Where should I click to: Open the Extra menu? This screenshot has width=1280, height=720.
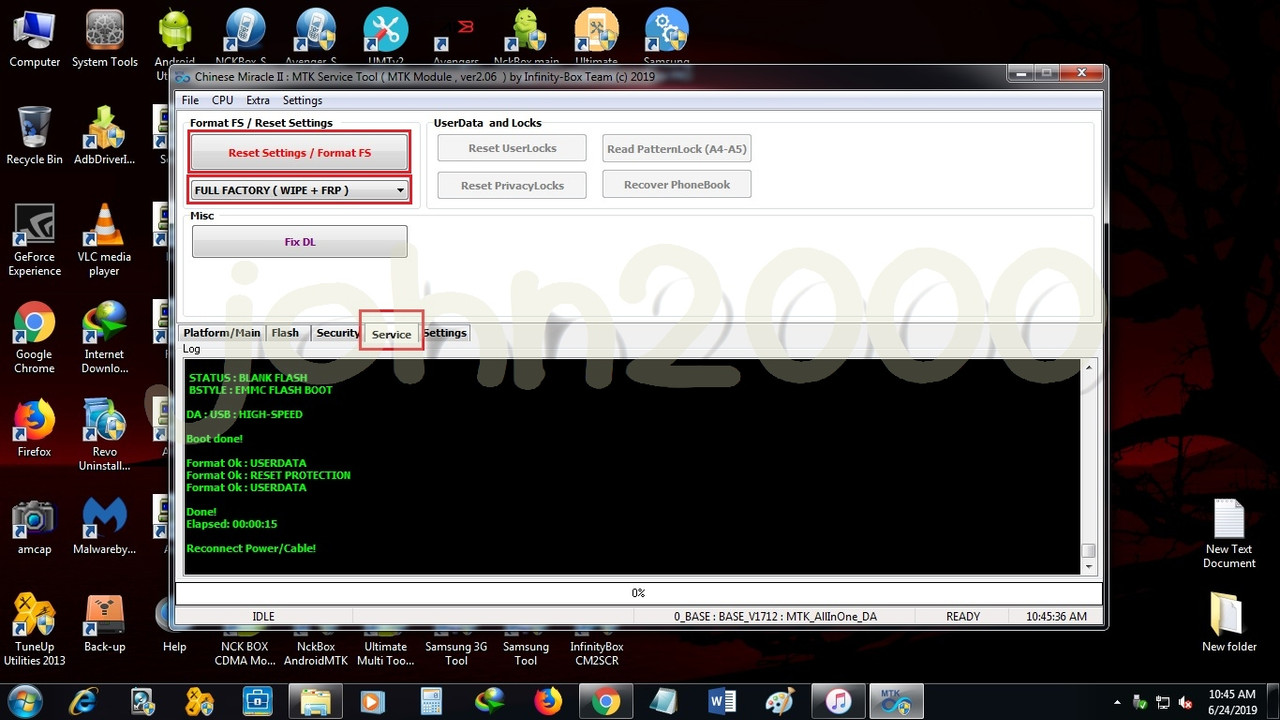(x=258, y=100)
